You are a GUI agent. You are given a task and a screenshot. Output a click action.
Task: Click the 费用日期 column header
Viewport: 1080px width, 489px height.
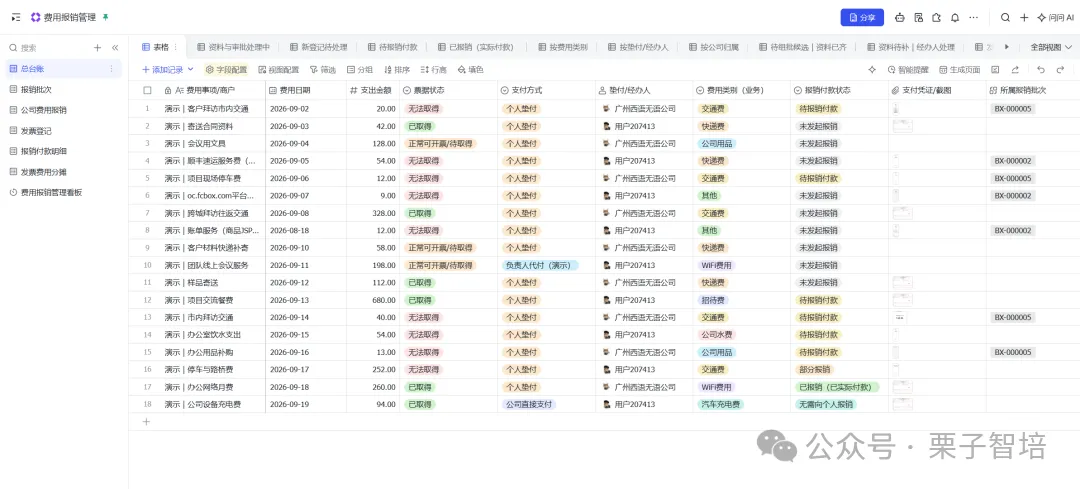[306, 90]
